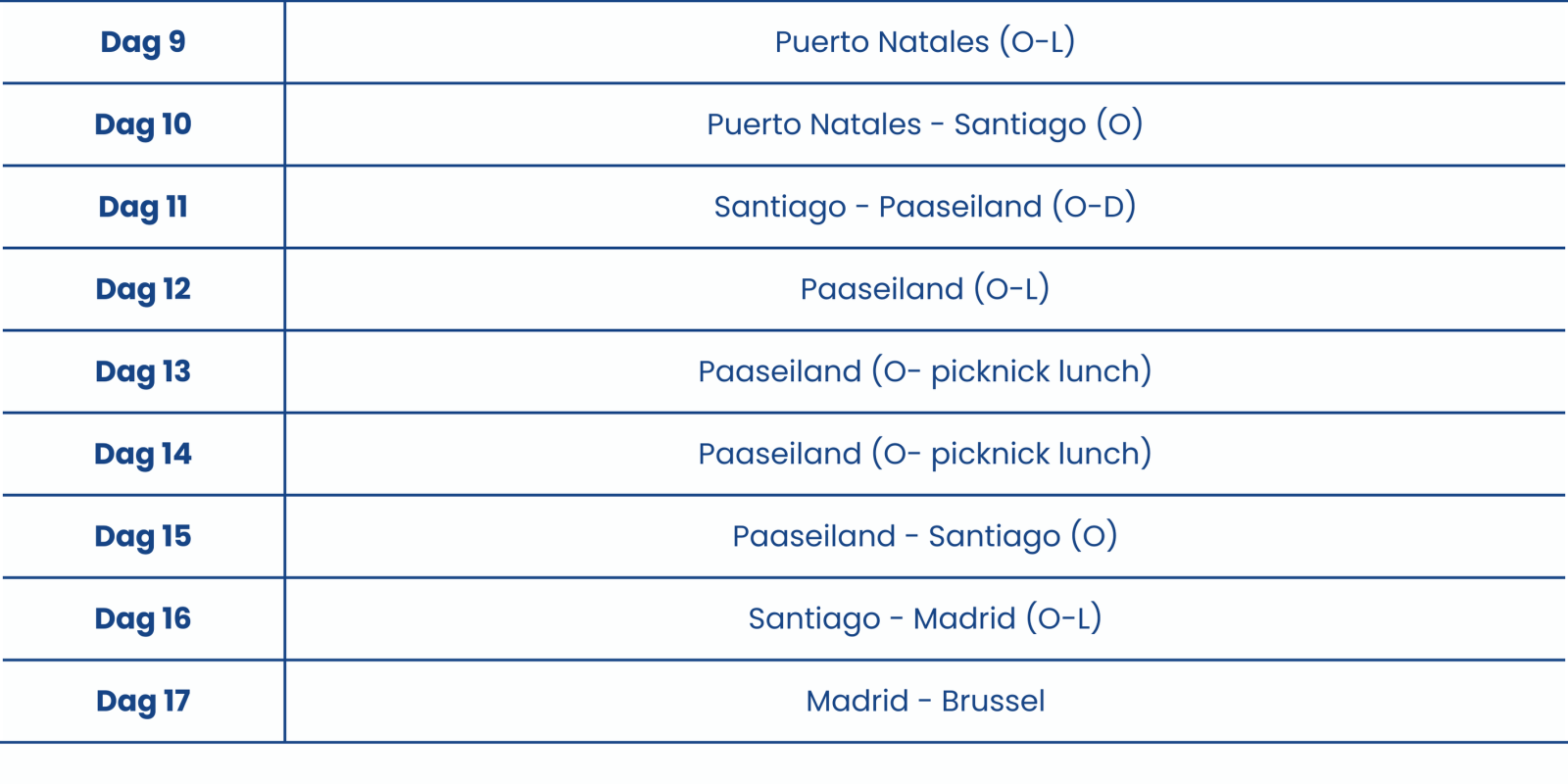Click the Dag 17 row label
This screenshot has height=784, width=1568.
(x=143, y=701)
